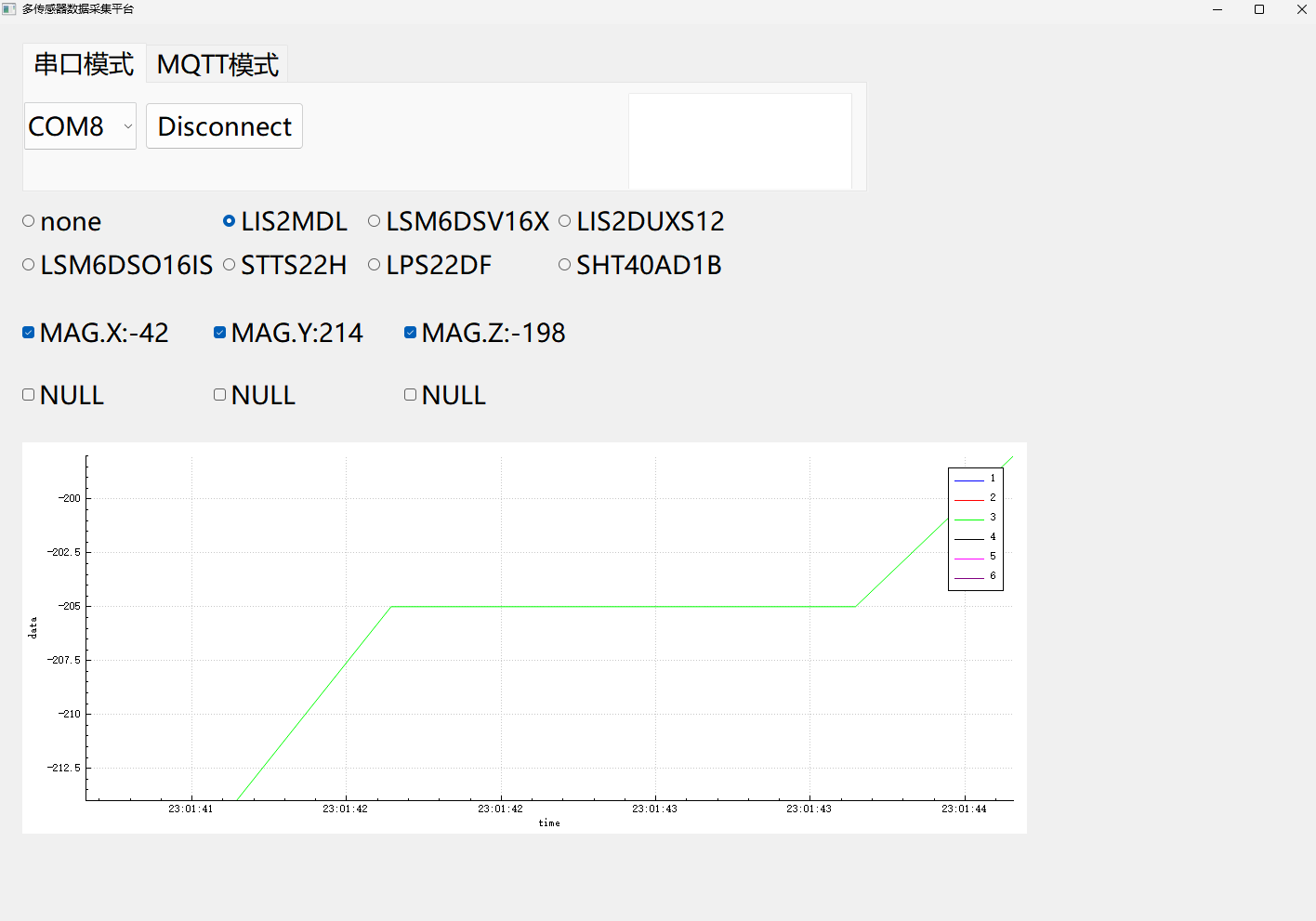Click the 23:01:44 time axis label
The height and width of the screenshot is (921, 1316).
point(964,809)
